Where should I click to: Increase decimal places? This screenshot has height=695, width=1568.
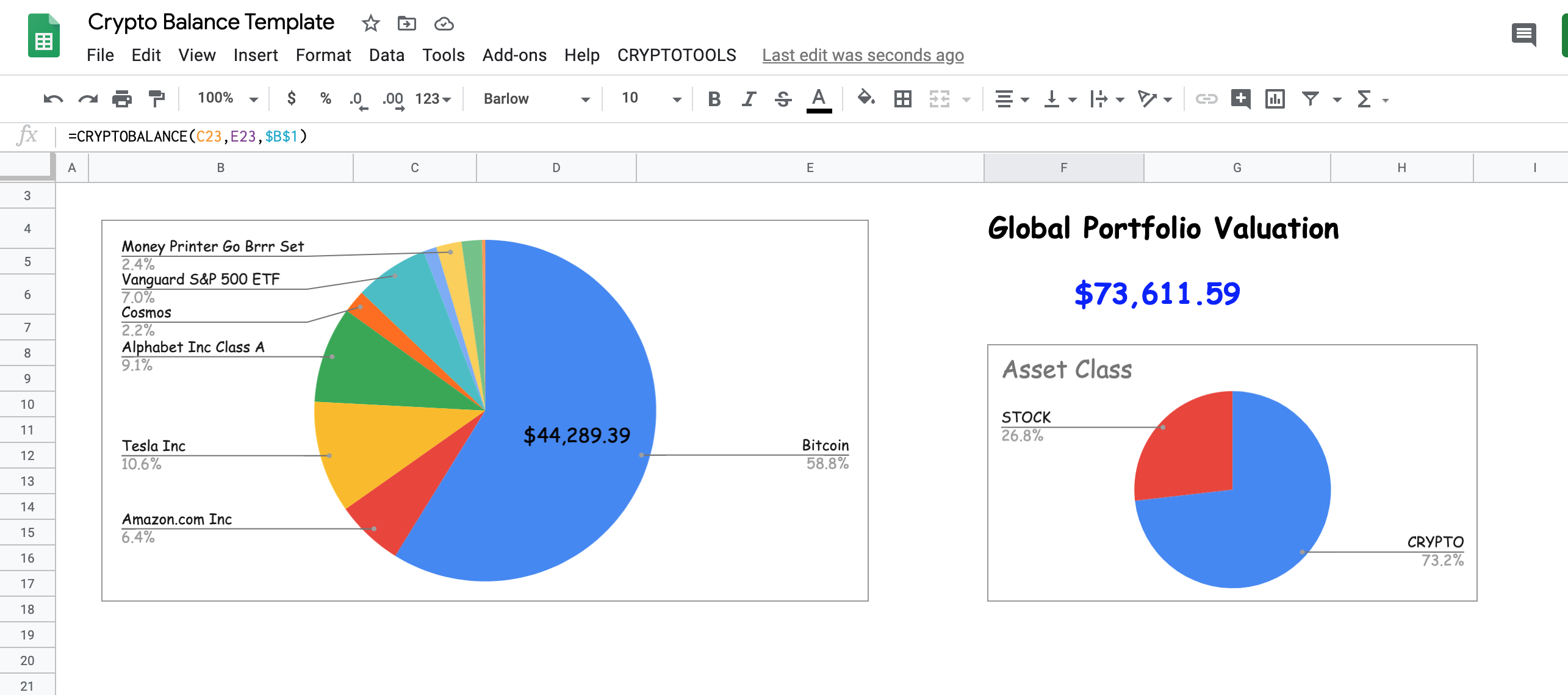coord(393,99)
